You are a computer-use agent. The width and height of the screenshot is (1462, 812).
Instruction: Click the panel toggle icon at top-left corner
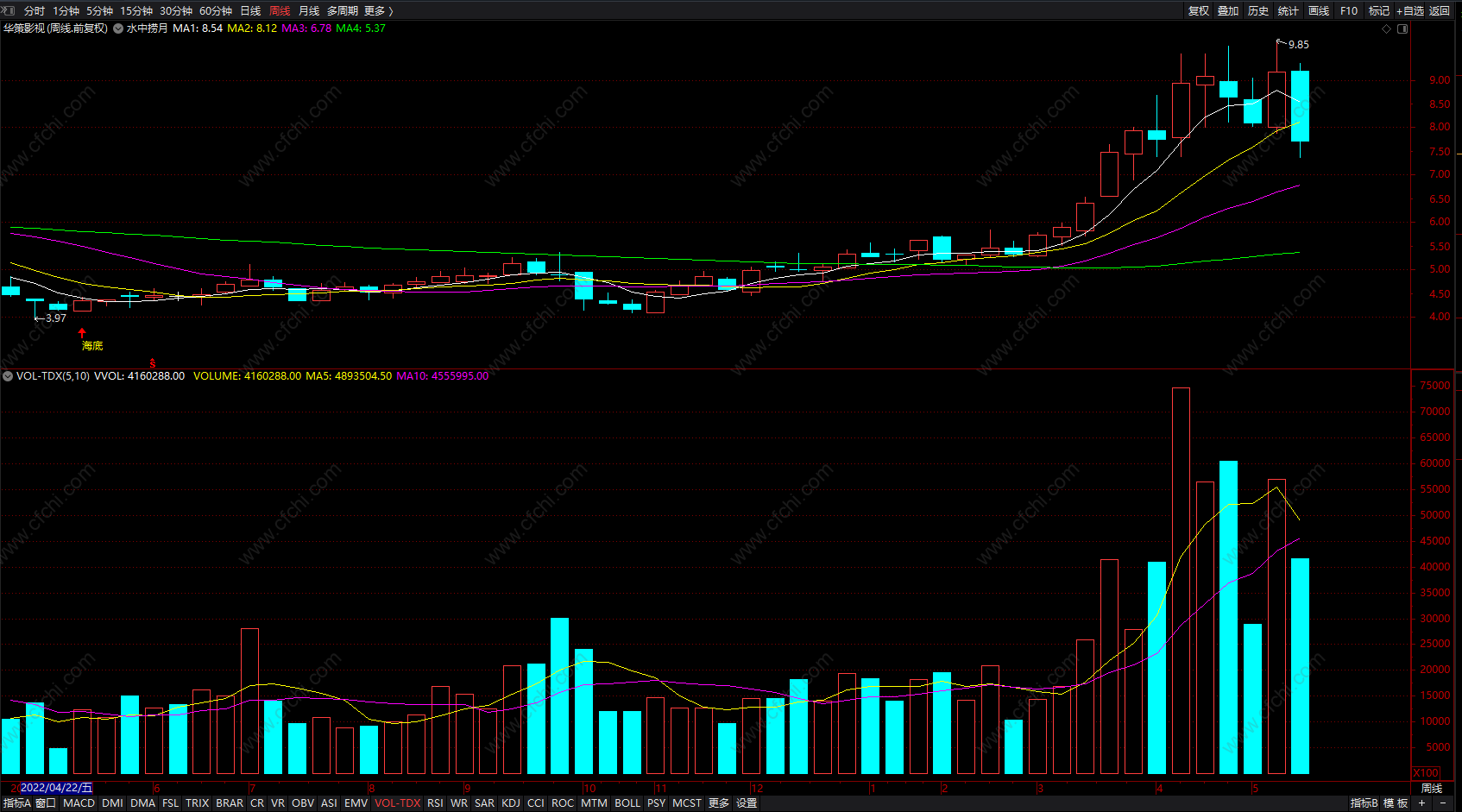pyautogui.click(x=9, y=10)
